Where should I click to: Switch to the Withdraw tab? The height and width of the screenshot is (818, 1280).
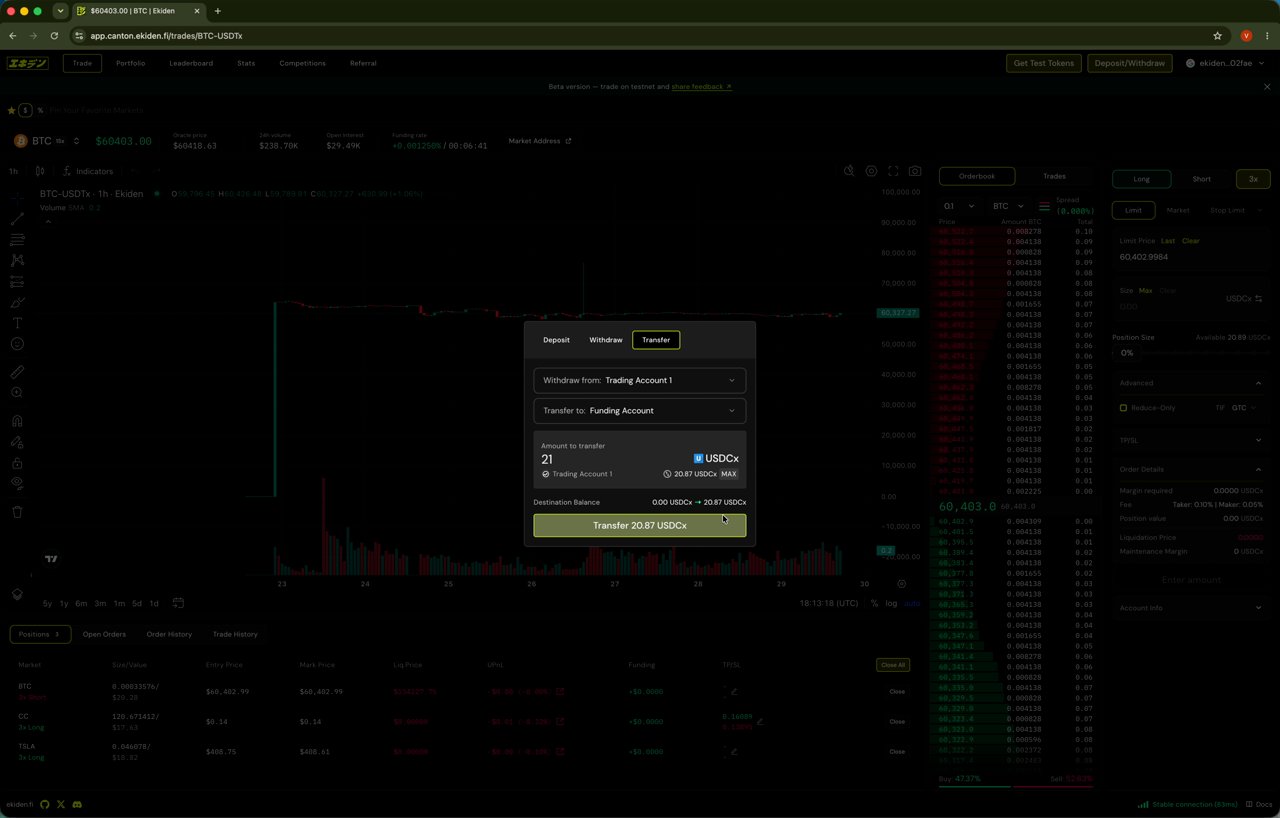coord(605,340)
